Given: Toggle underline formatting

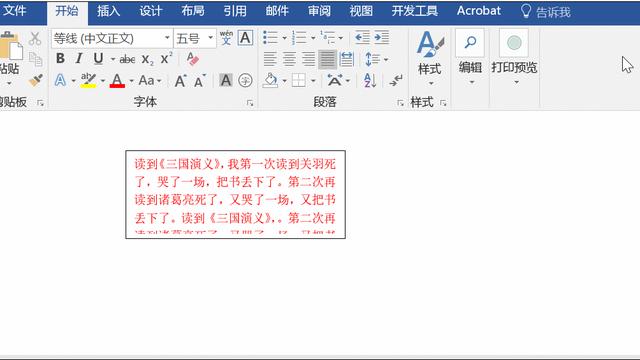Looking at the screenshot, I should [x=98, y=59].
